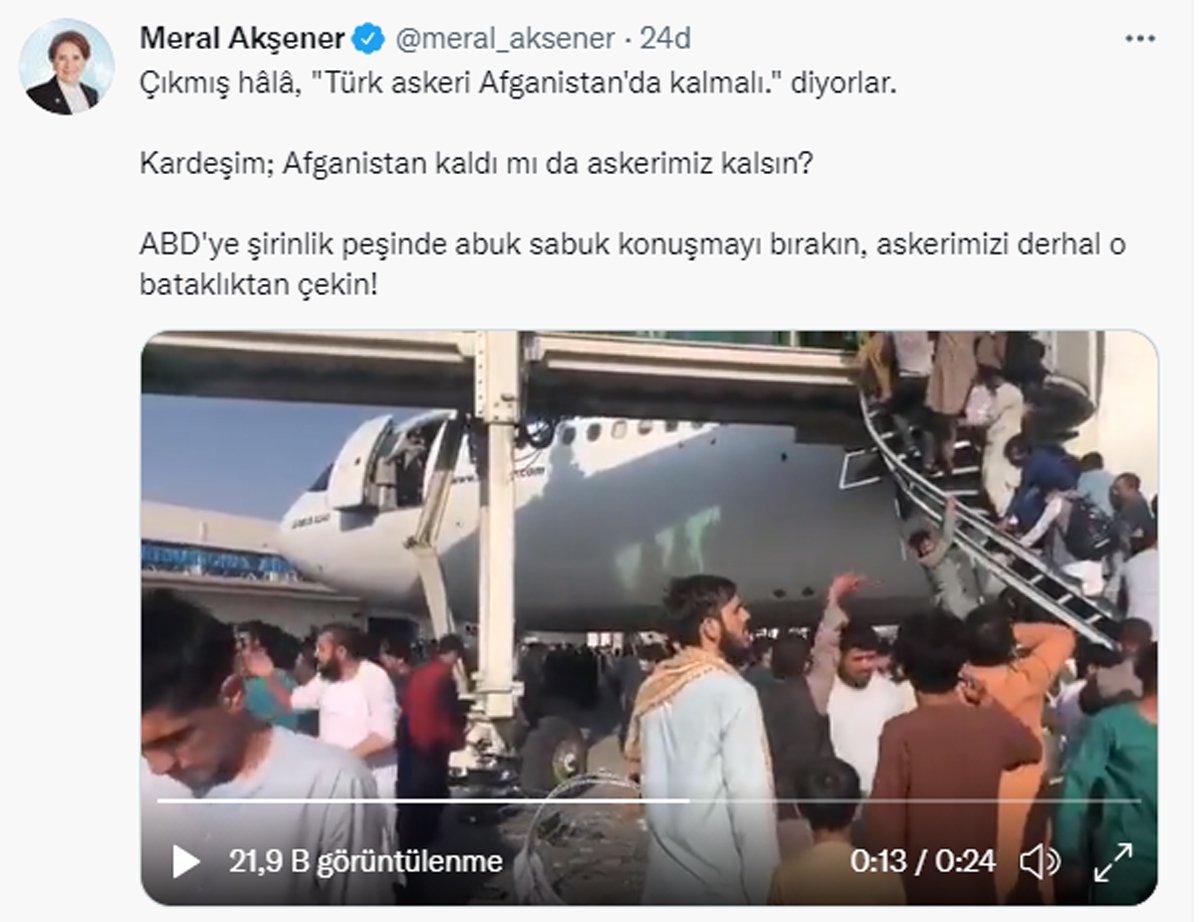Open Meral Akşener's profile picture

coord(68,66)
